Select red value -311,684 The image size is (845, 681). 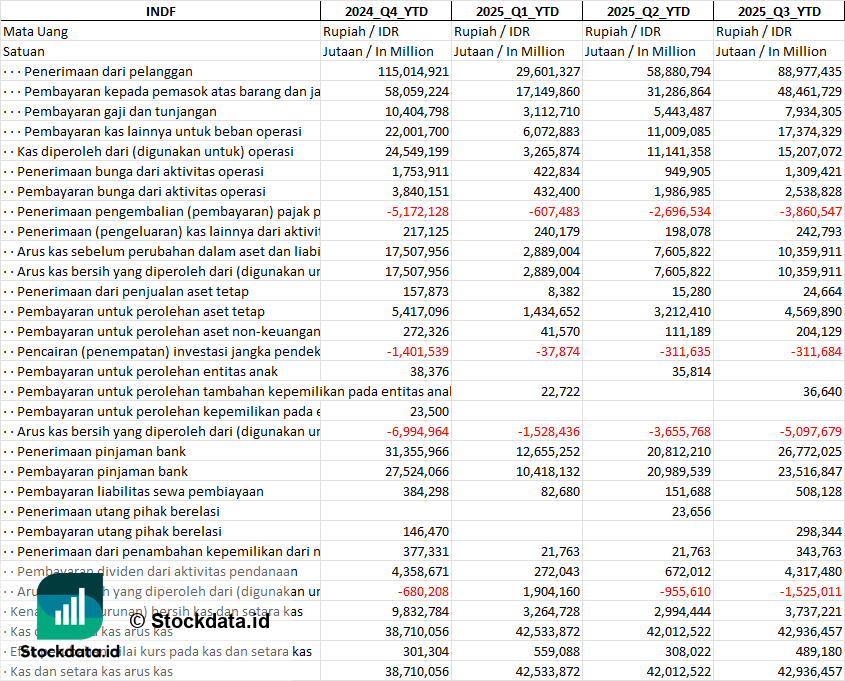(816, 351)
